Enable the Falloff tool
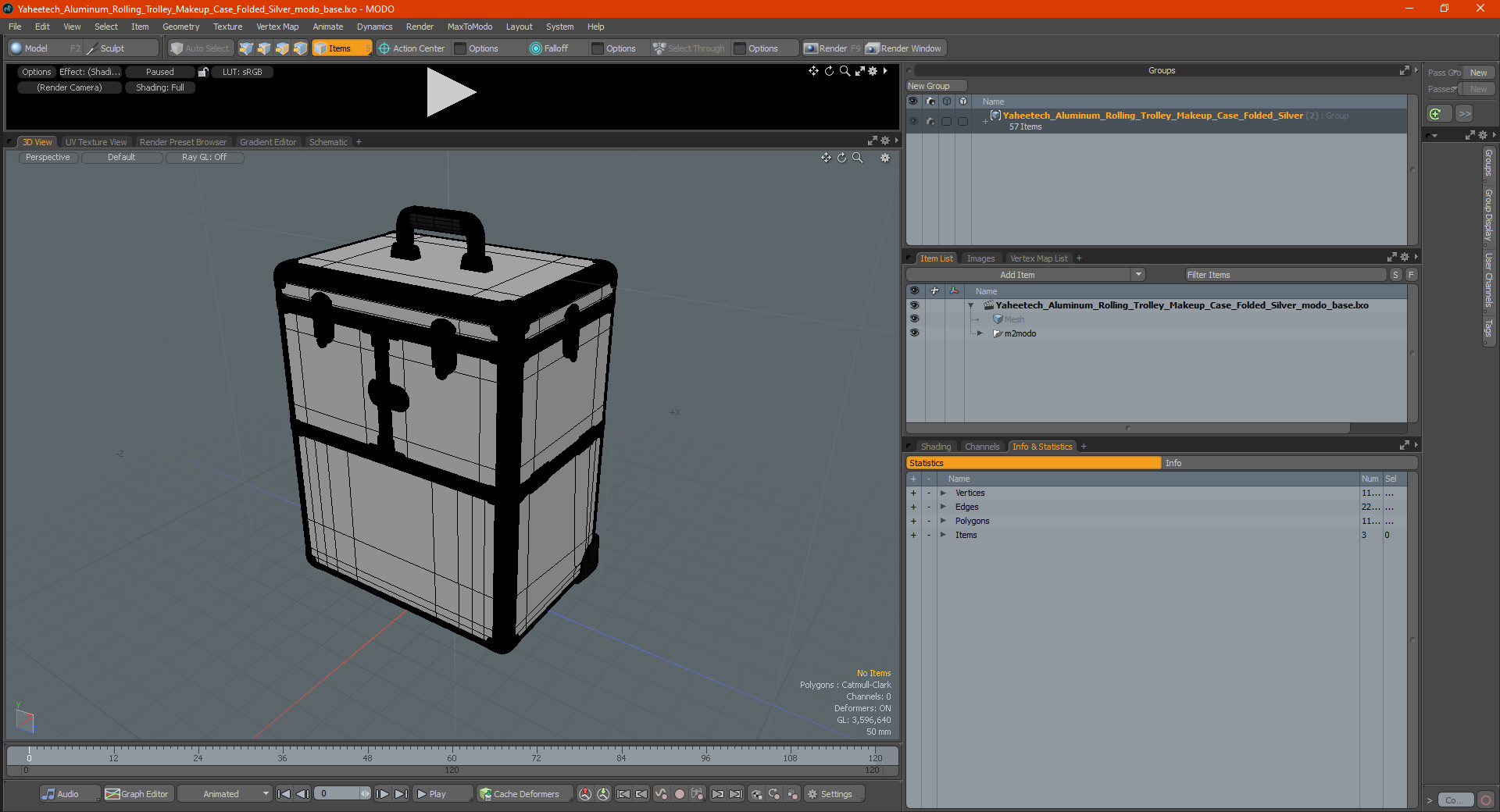 pos(549,48)
